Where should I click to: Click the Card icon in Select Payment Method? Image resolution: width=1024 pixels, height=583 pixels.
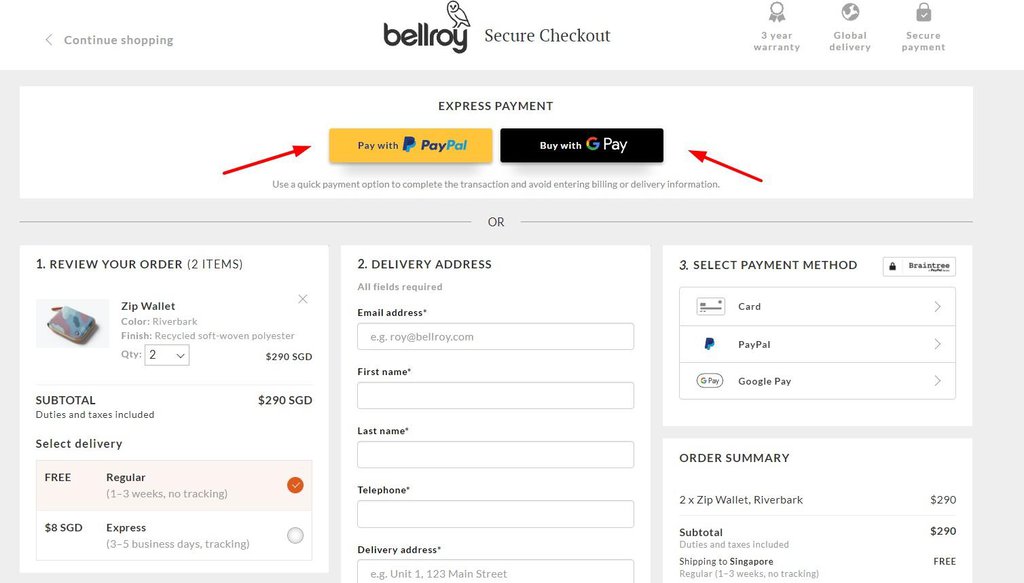(711, 306)
